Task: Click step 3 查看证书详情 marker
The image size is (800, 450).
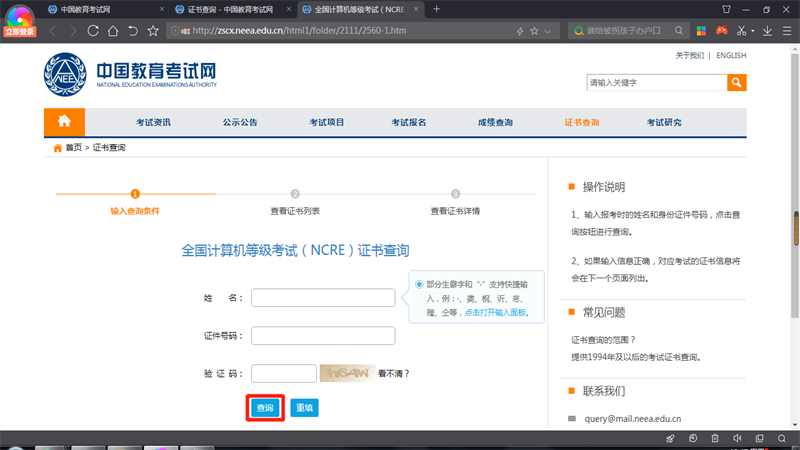Action: [x=455, y=194]
